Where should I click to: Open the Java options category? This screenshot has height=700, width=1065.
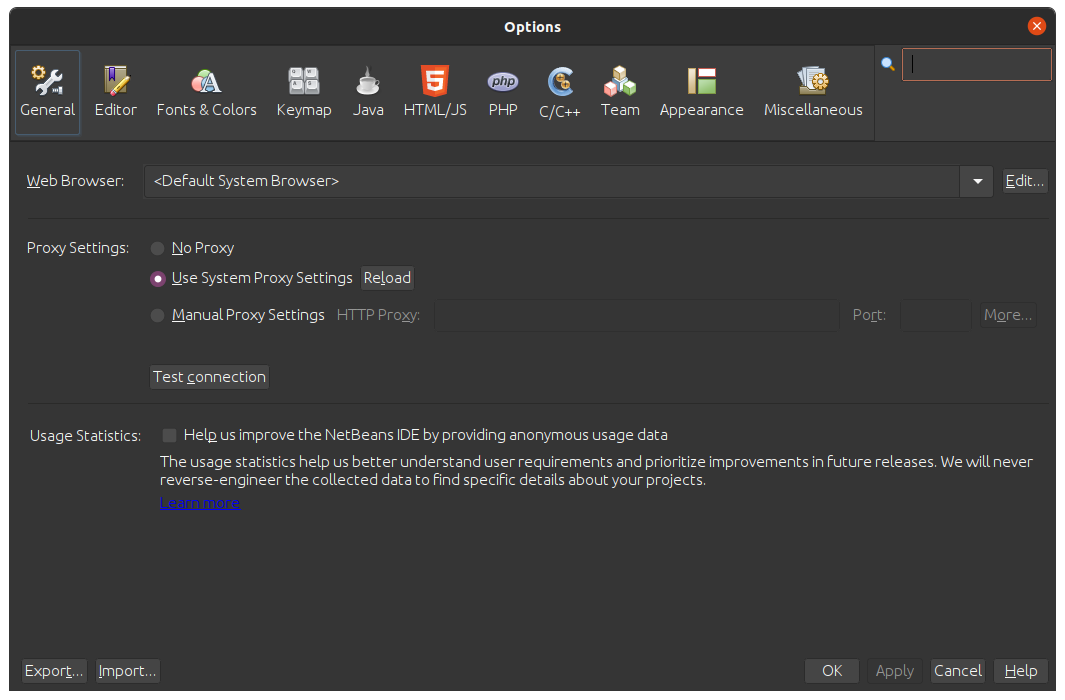click(x=368, y=92)
